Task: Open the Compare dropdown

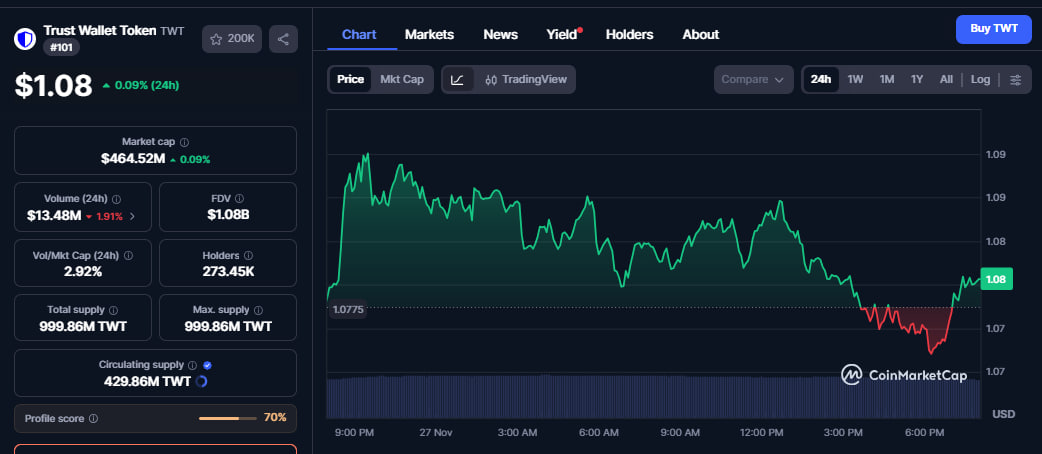Action: pos(752,79)
